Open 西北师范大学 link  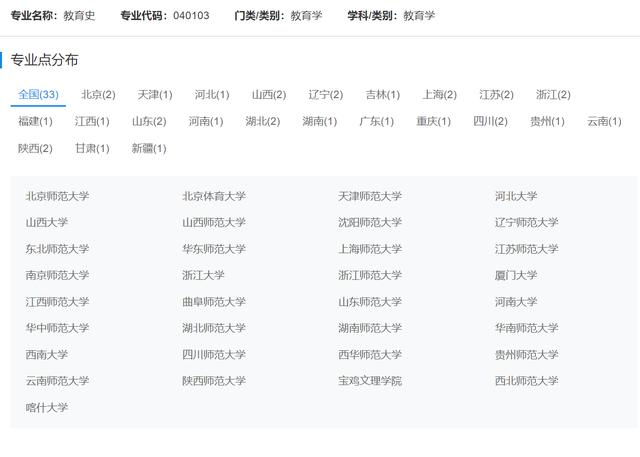pyautogui.click(x=527, y=381)
